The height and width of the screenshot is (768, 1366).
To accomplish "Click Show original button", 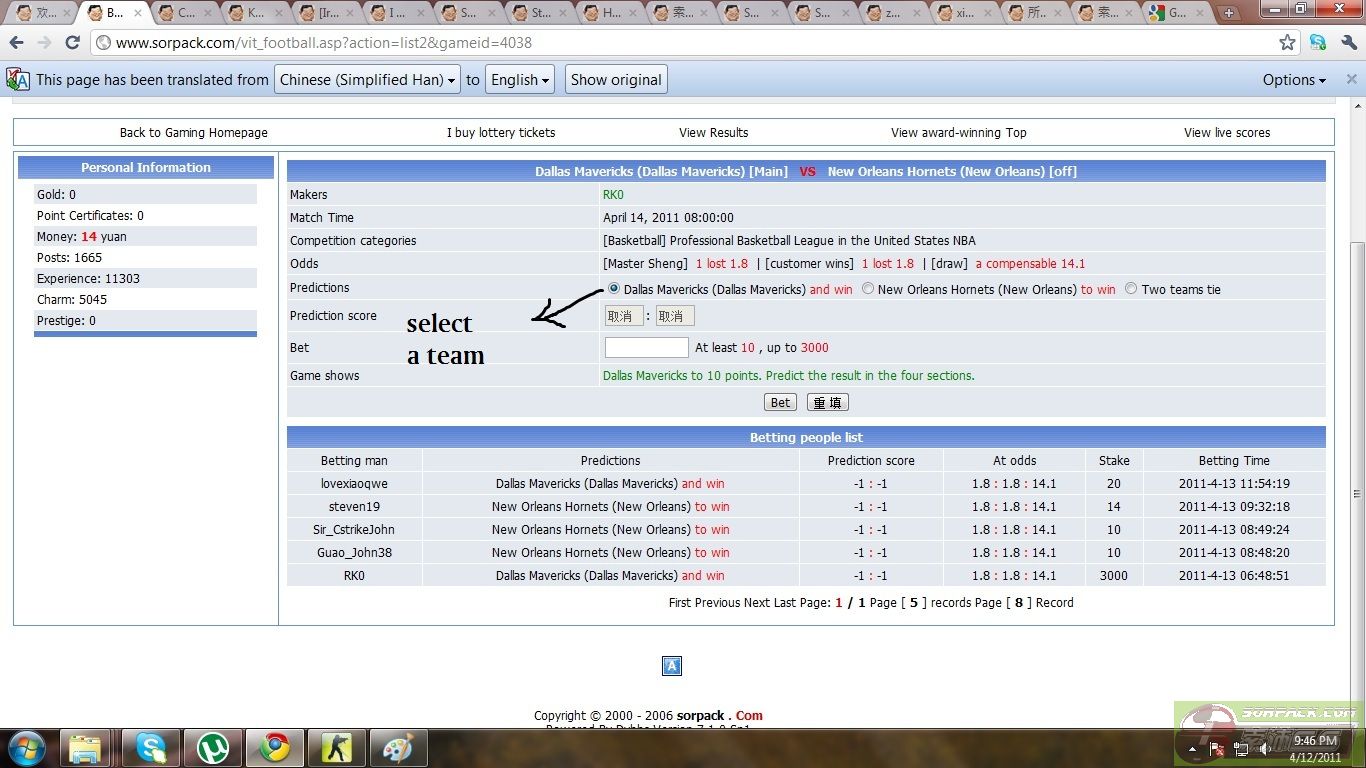I will point(616,80).
